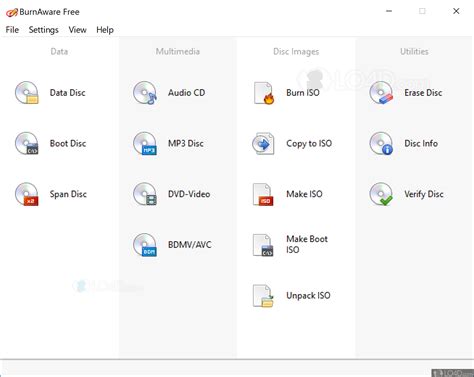Image resolution: width=474 pixels, height=377 pixels.
Task: Click the Make Boot ISO icon
Action: click(263, 245)
